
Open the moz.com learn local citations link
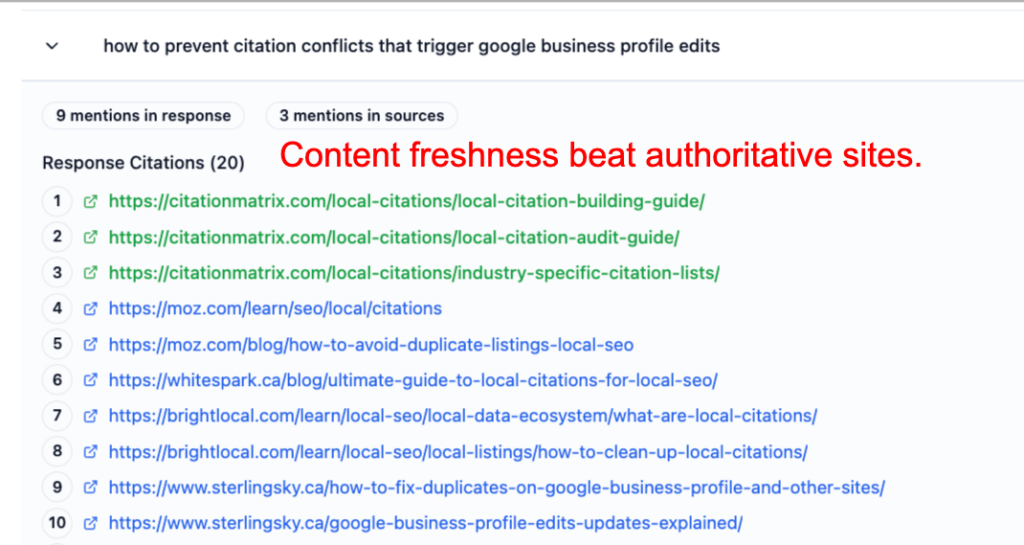tap(275, 309)
